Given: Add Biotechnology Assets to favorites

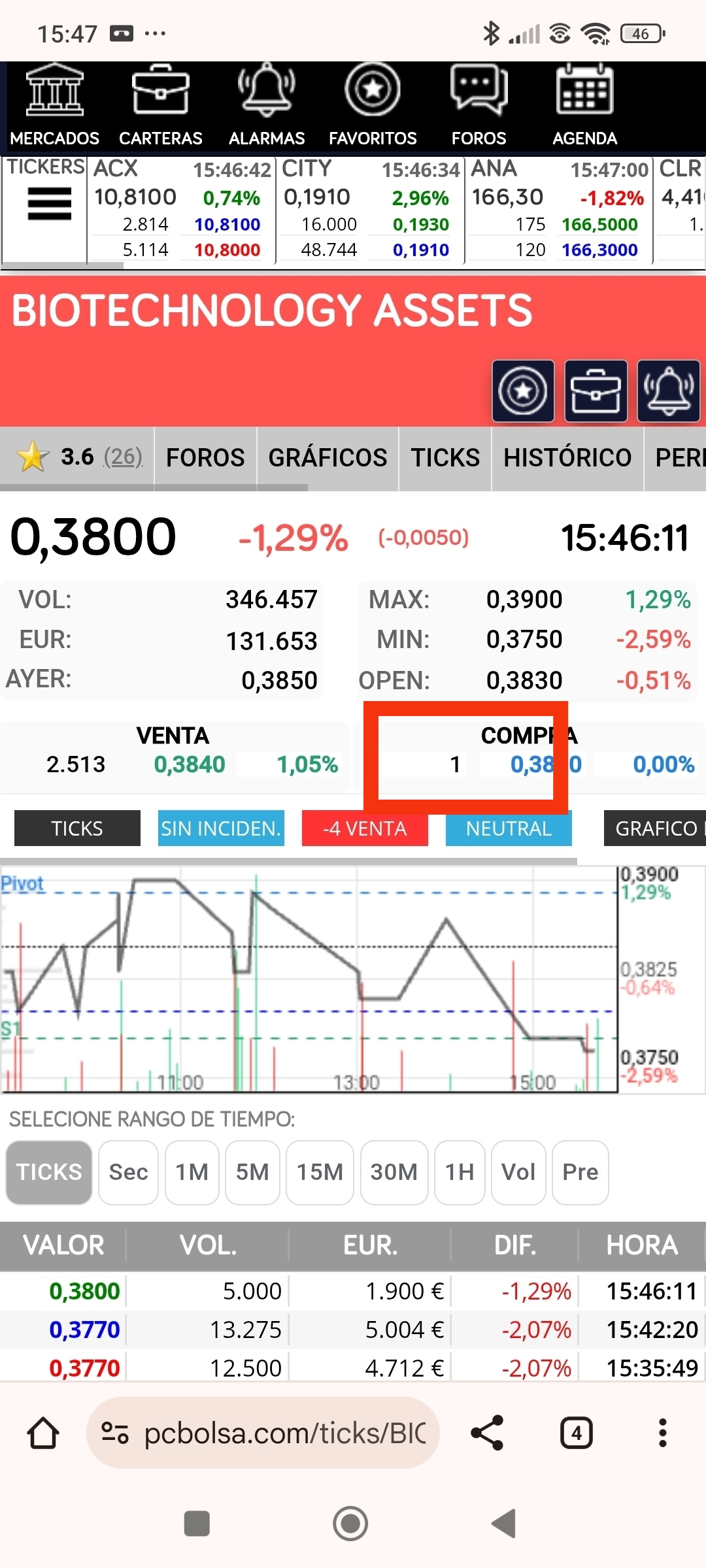Looking at the screenshot, I should click(523, 391).
